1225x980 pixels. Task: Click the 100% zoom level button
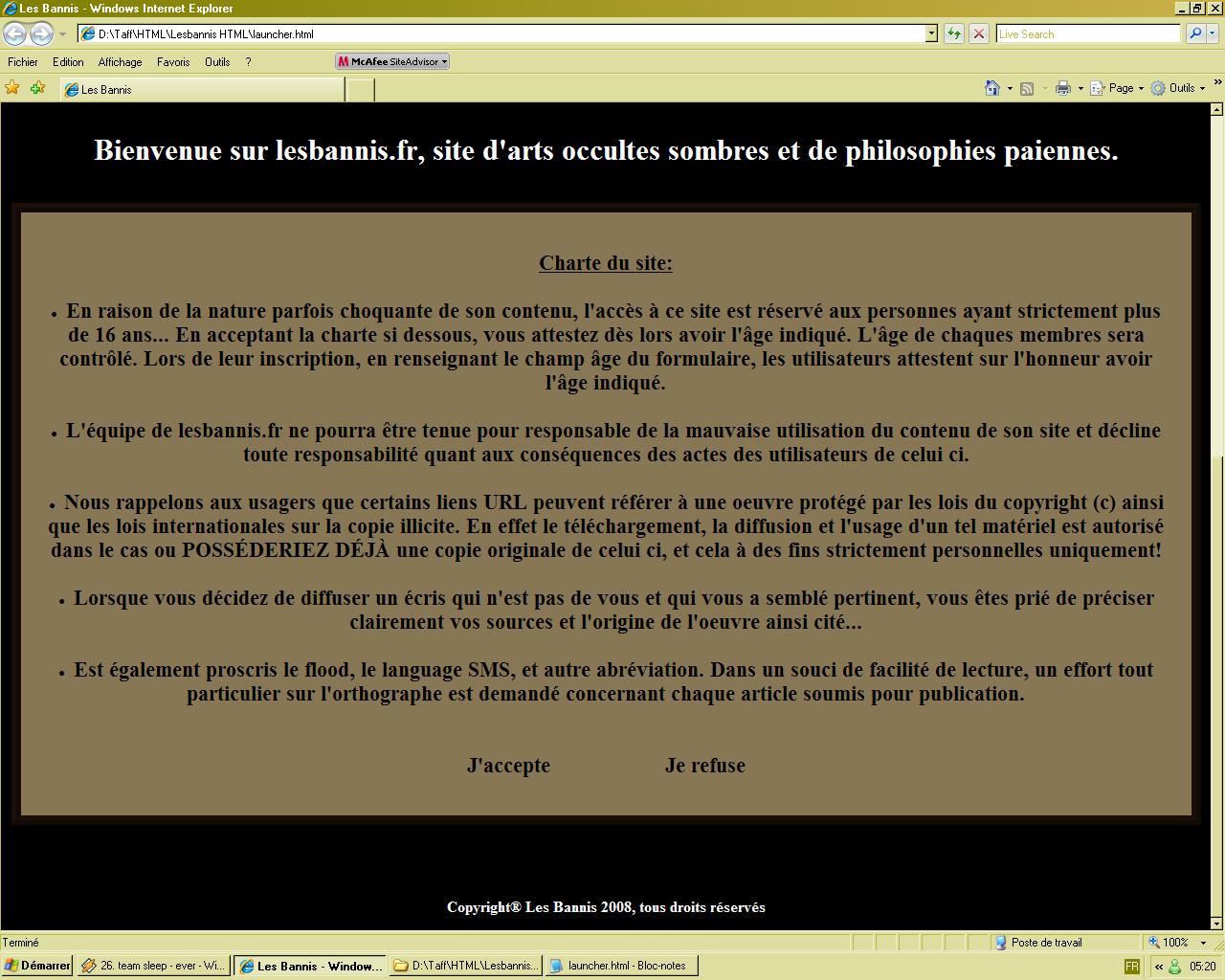(1168, 943)
